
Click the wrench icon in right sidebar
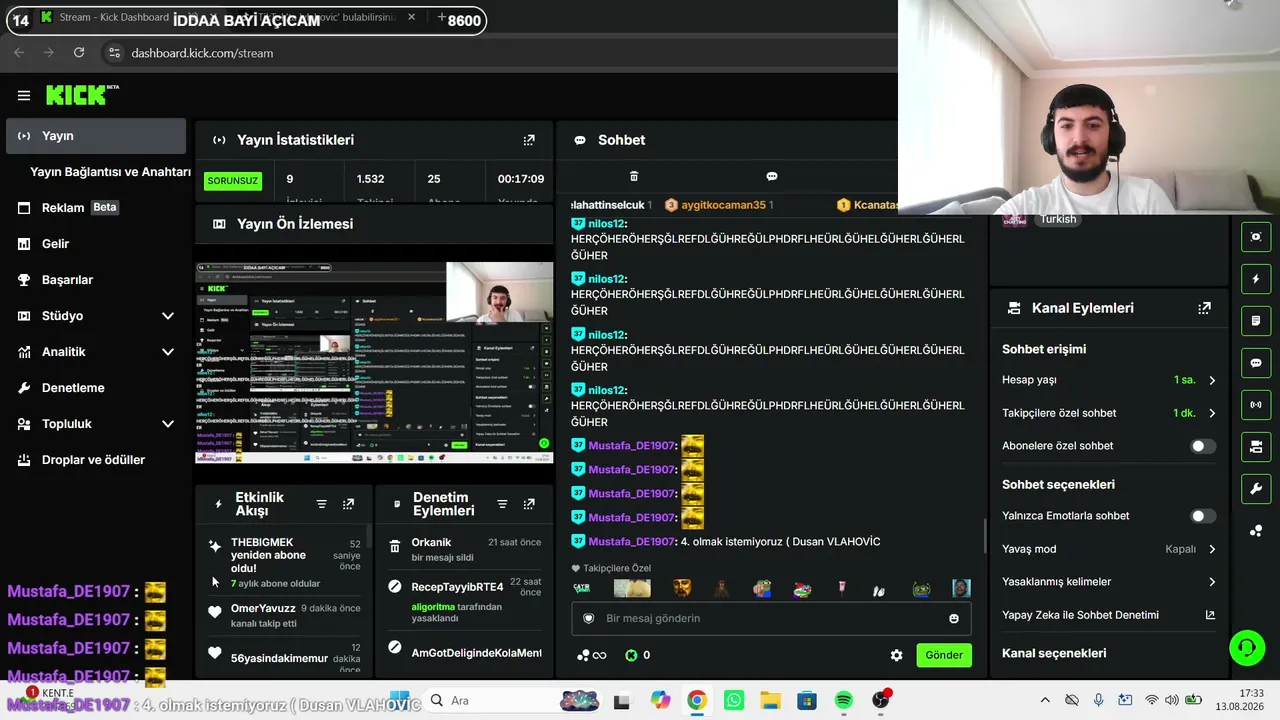tap(1256, 489)
